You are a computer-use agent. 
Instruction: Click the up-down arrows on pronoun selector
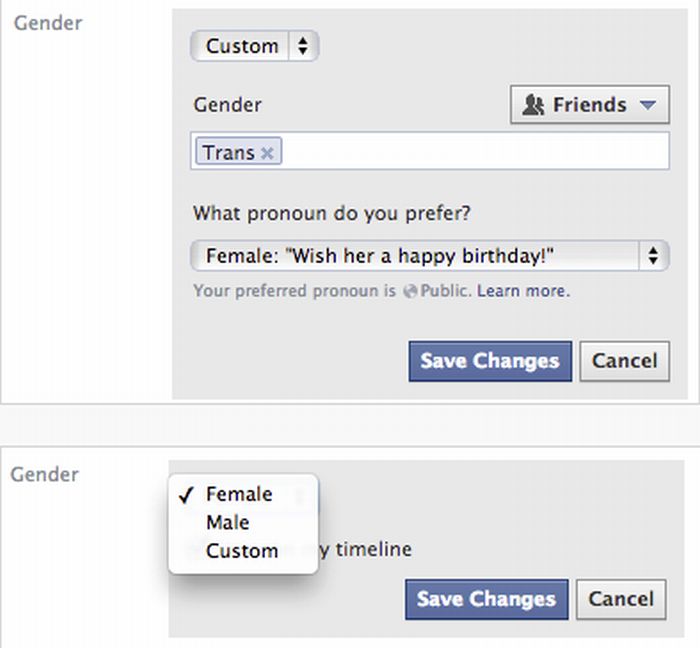coord(653,256)
